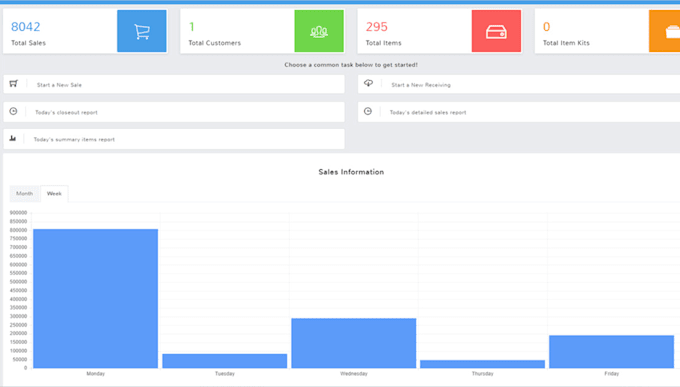Viewport: 680px width, 387px height.
Task: Click the Sales Information chart title
Action: (351, 172)
